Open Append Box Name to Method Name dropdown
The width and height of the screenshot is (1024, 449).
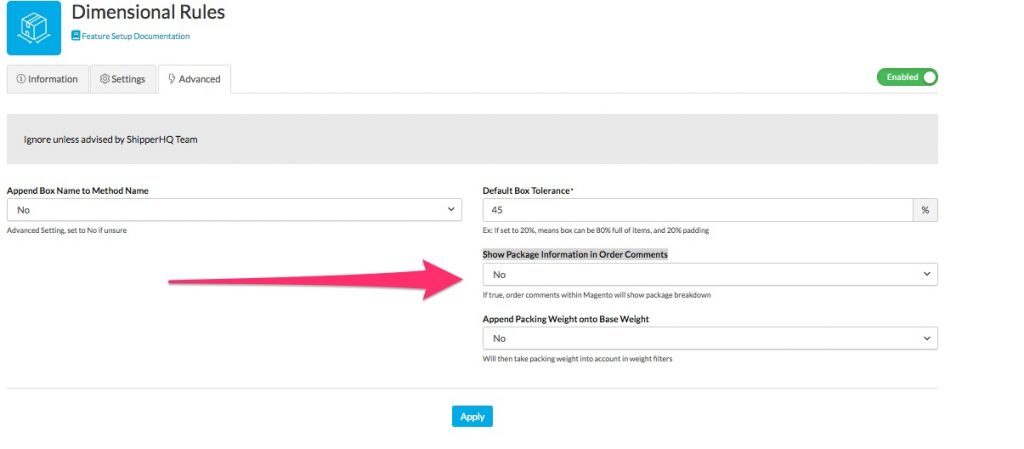tap(234, 210)
